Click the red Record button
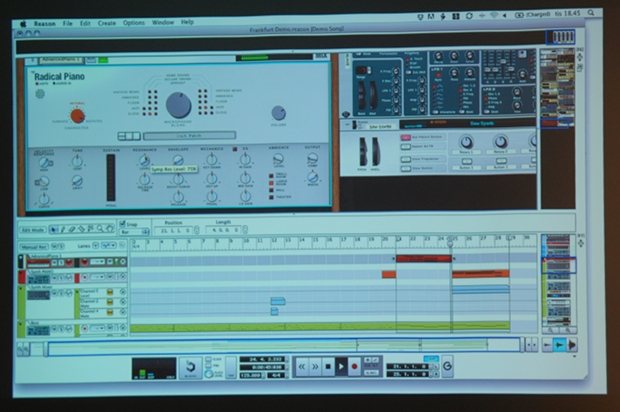Viewport: 620px width, 412px height. coord(355,367)
